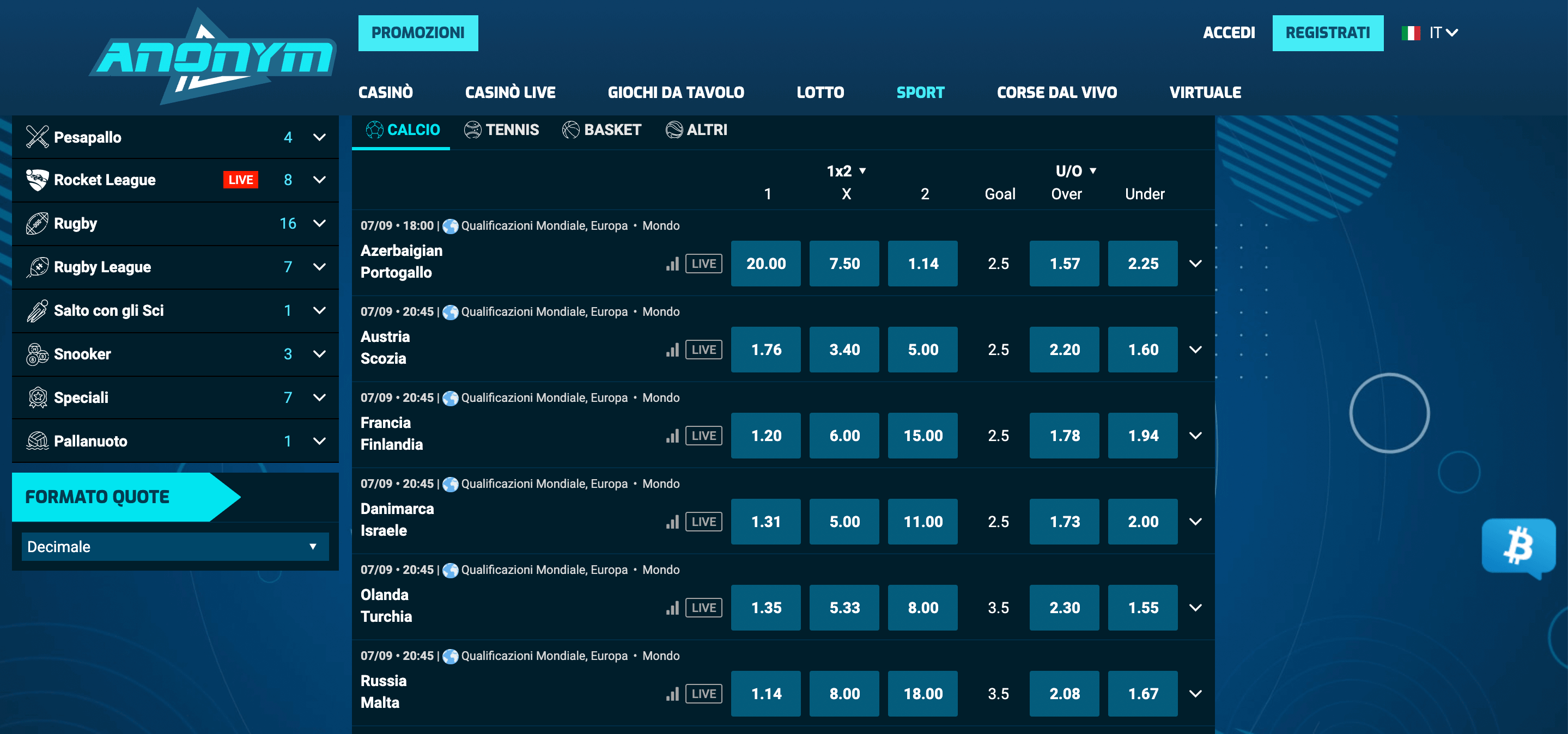Open the PROMOZIONI page
This screenshot has height=734, width=1568.
(x=418, y=33)
